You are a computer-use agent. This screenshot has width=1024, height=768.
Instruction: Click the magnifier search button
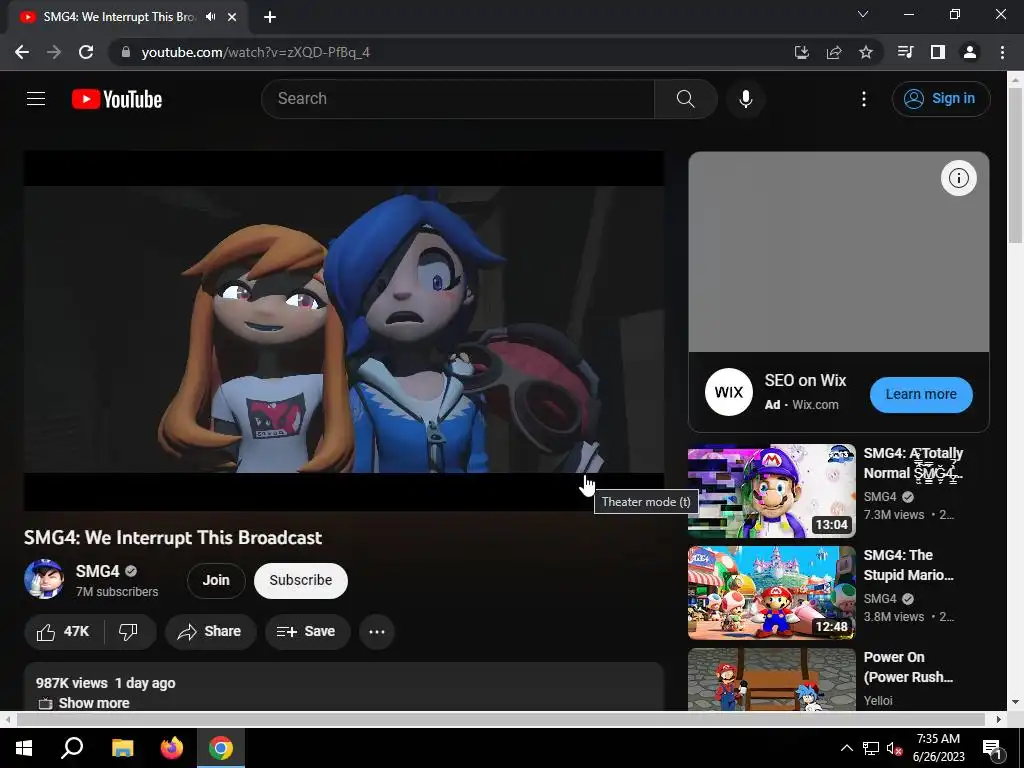[685, 99]
